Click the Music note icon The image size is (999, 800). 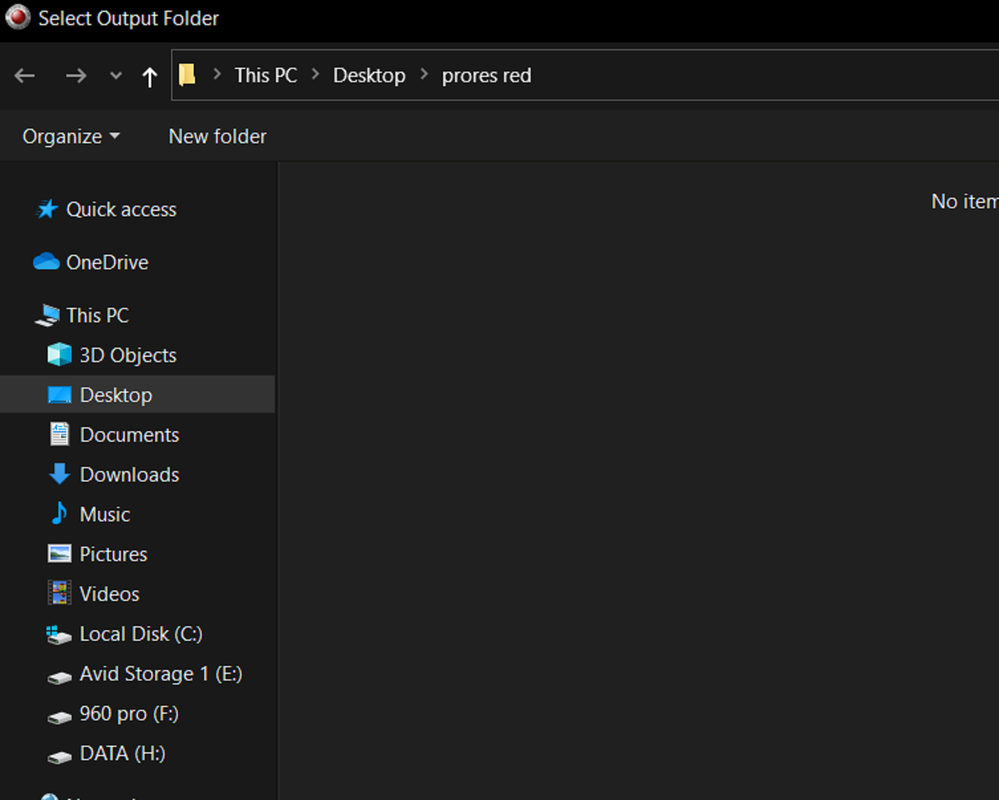coord(59,513)
